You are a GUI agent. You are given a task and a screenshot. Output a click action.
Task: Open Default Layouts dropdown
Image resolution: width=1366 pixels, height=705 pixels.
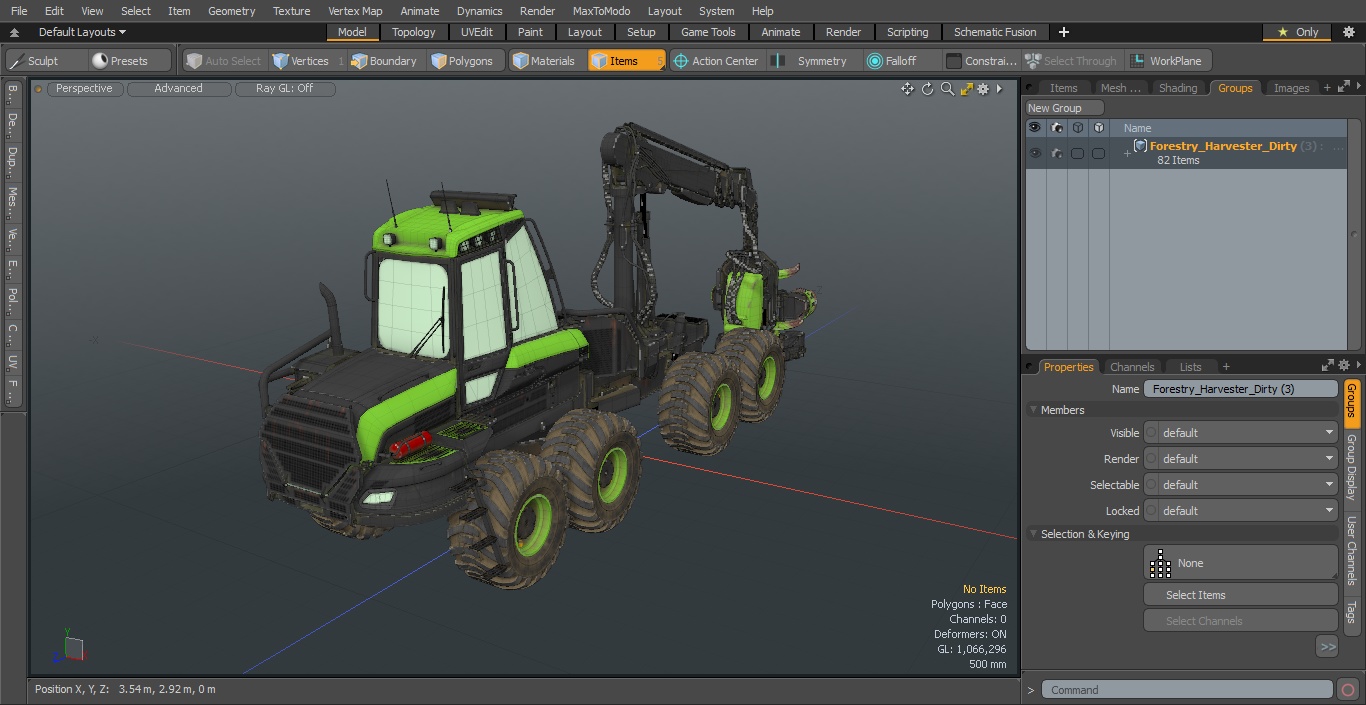(x=82, y=32)
